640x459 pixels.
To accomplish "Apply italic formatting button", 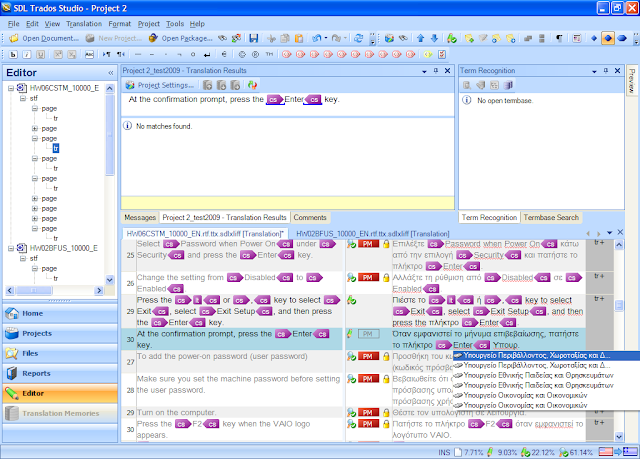I will [x=27, y=54].
